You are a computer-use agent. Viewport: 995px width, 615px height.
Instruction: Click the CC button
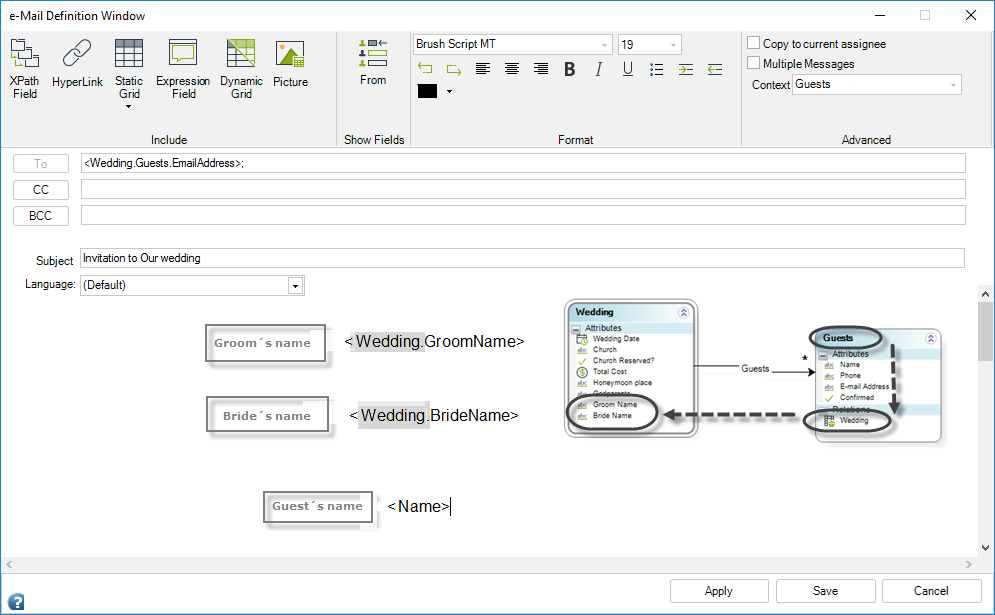[x=41, y=190]
